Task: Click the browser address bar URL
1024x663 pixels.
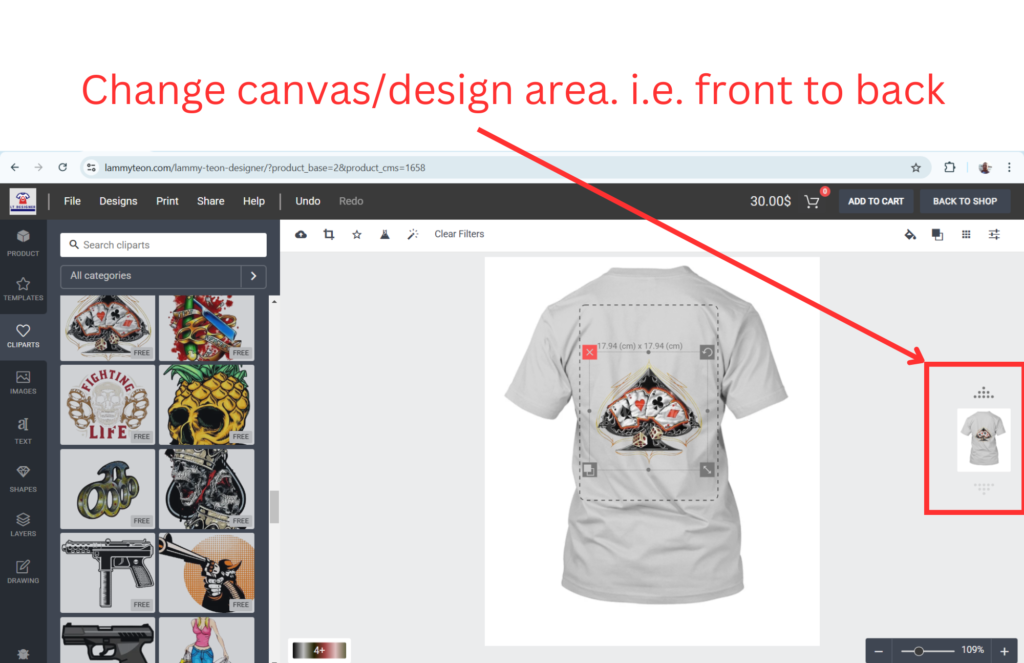Action: click(265, 168)
